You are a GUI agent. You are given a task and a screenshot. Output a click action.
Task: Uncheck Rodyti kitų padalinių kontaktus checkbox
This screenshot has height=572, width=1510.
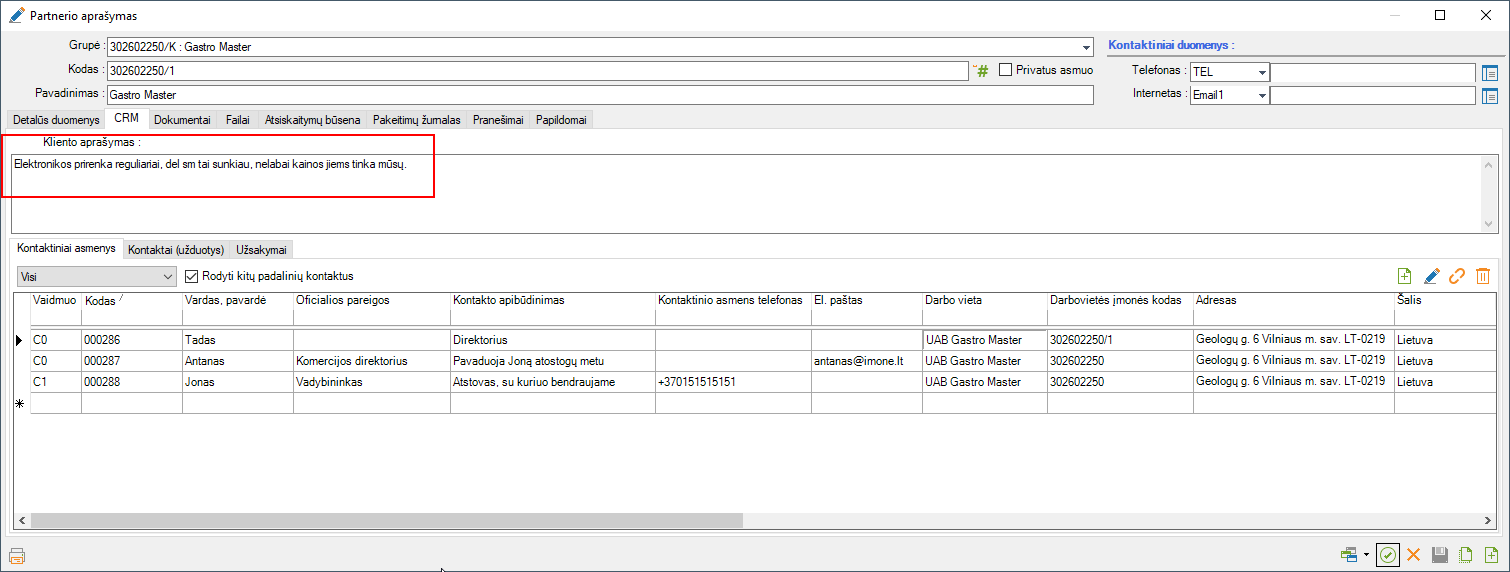194,276
